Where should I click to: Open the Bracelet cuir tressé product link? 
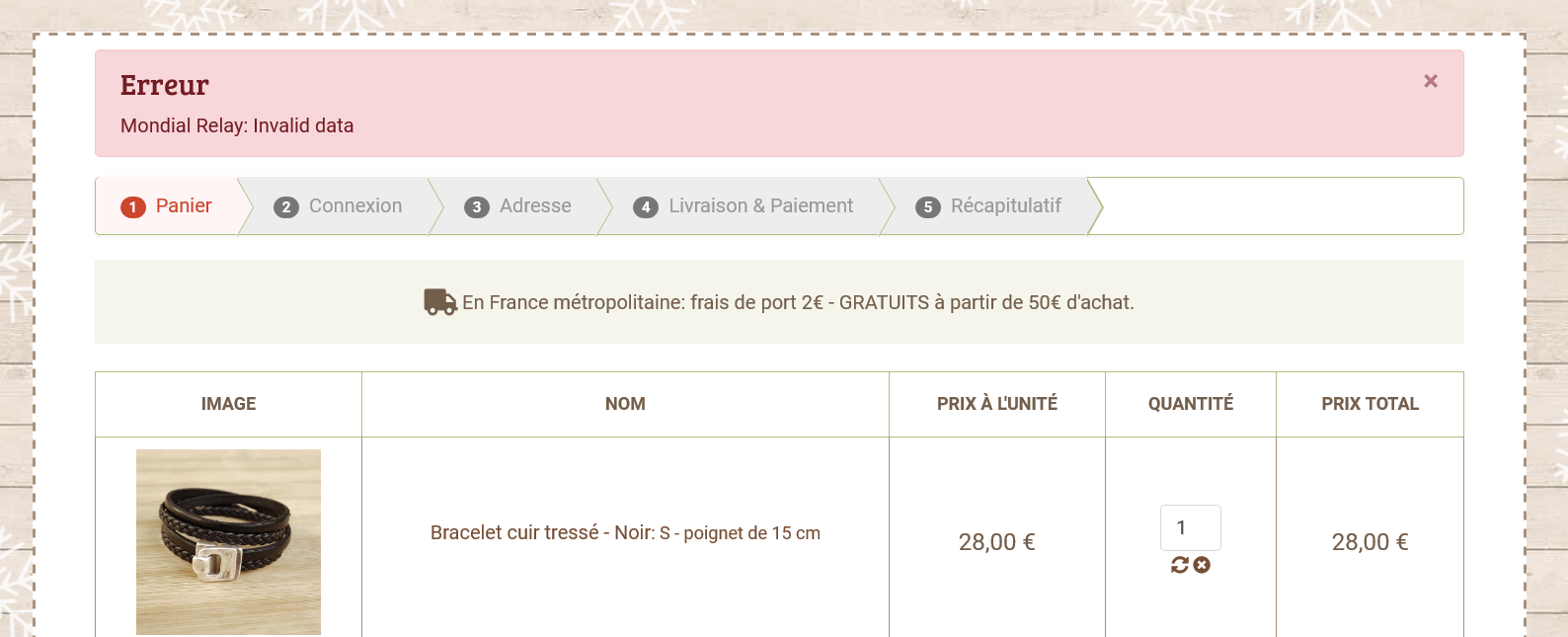(x=625, y=533)
